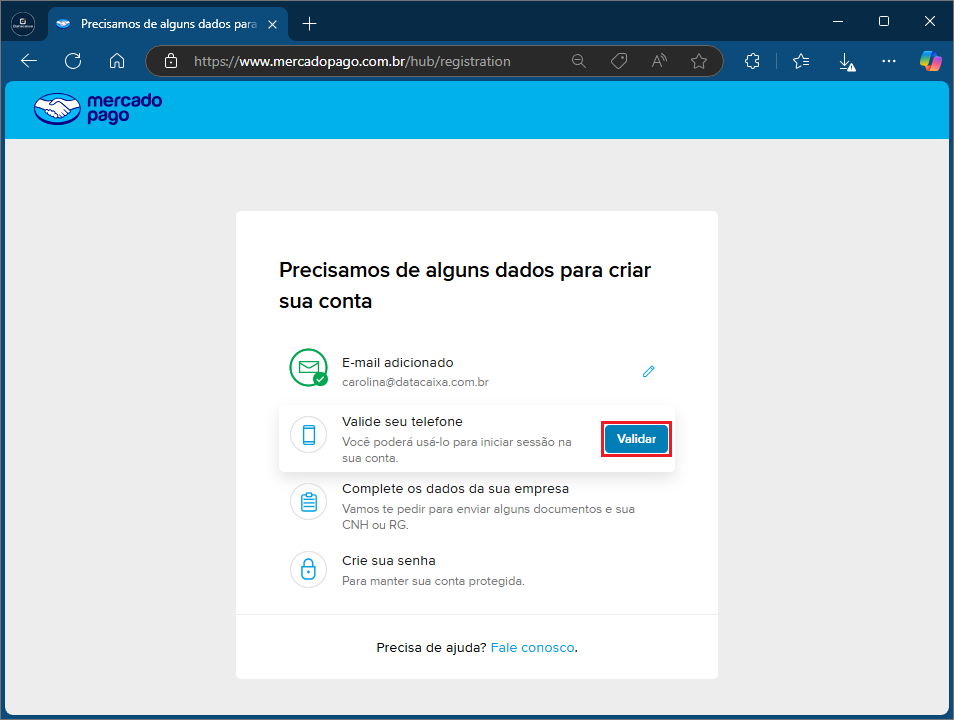Click the Validar button for phone
The width and height of the screenshot is (954, 720).
[636, 439]
